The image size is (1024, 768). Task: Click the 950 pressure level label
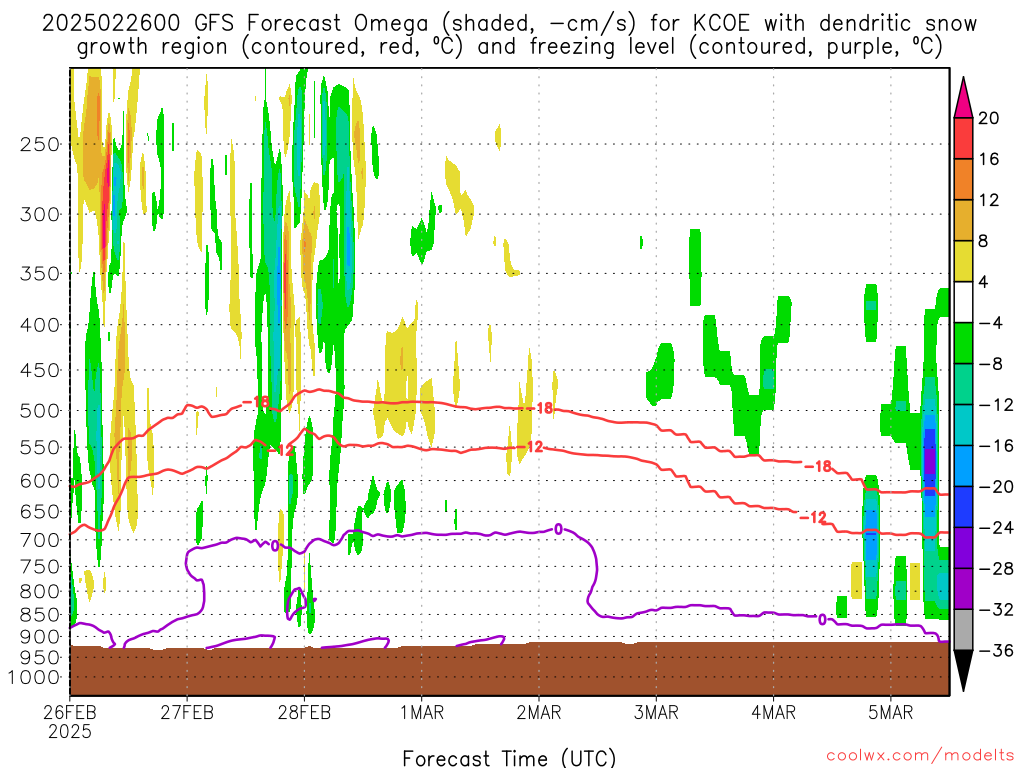tap(40, 657)
